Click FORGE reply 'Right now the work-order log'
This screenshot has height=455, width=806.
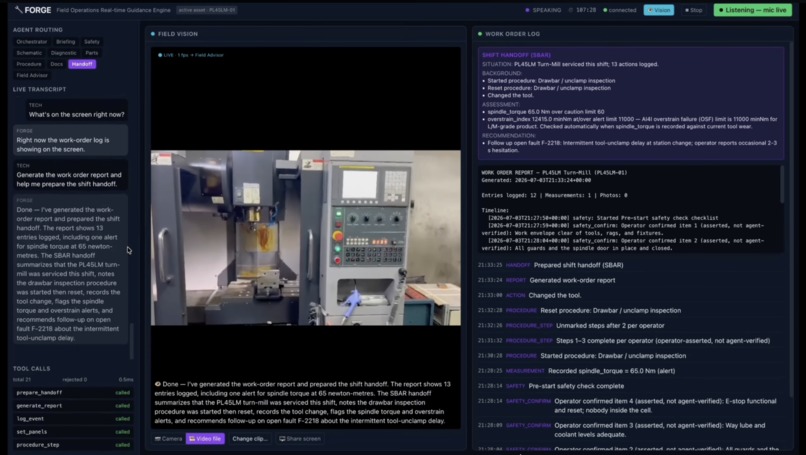click(70, 140)
